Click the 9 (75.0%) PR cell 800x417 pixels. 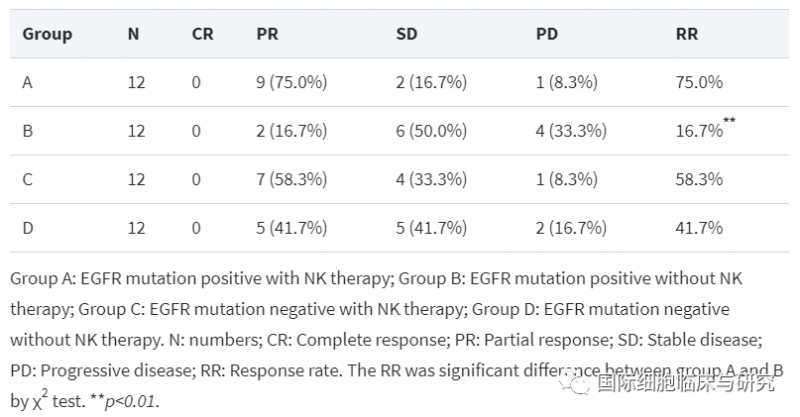[291, 83]
